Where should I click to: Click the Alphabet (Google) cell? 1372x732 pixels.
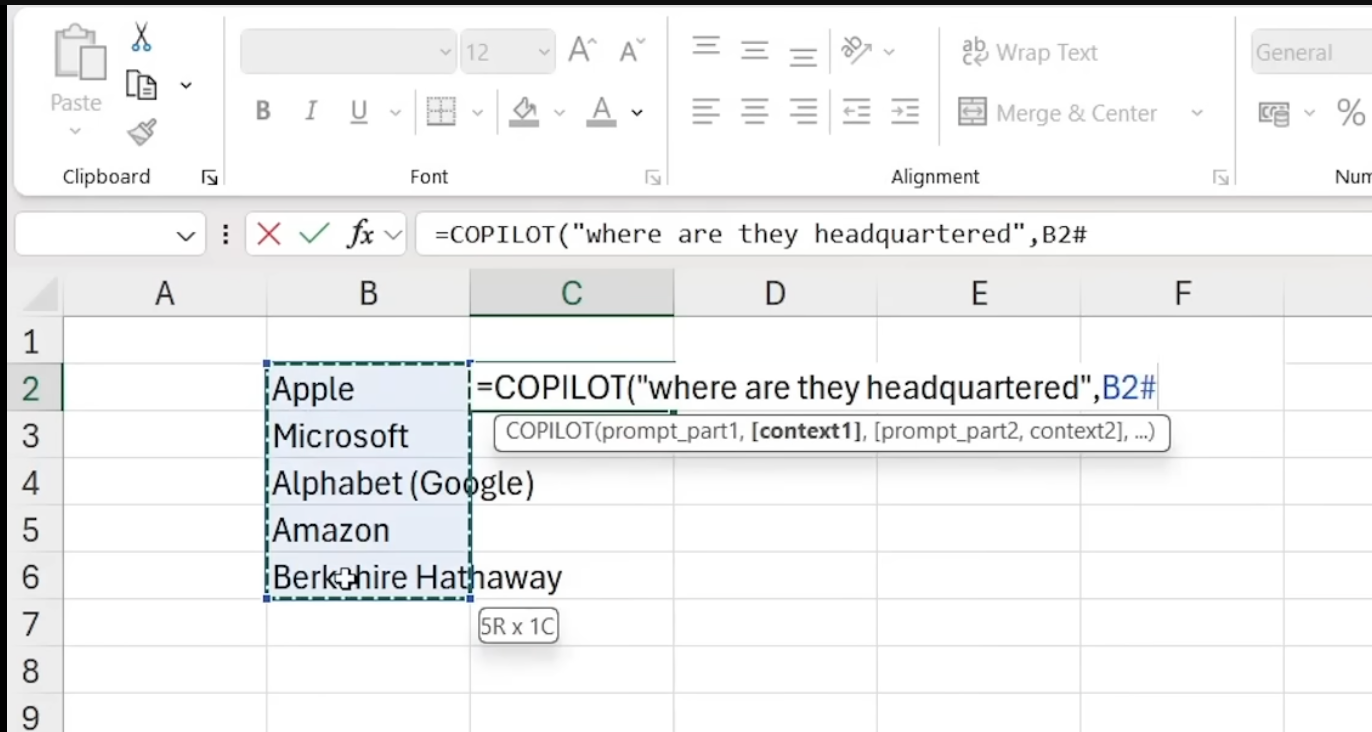[368, 483]
